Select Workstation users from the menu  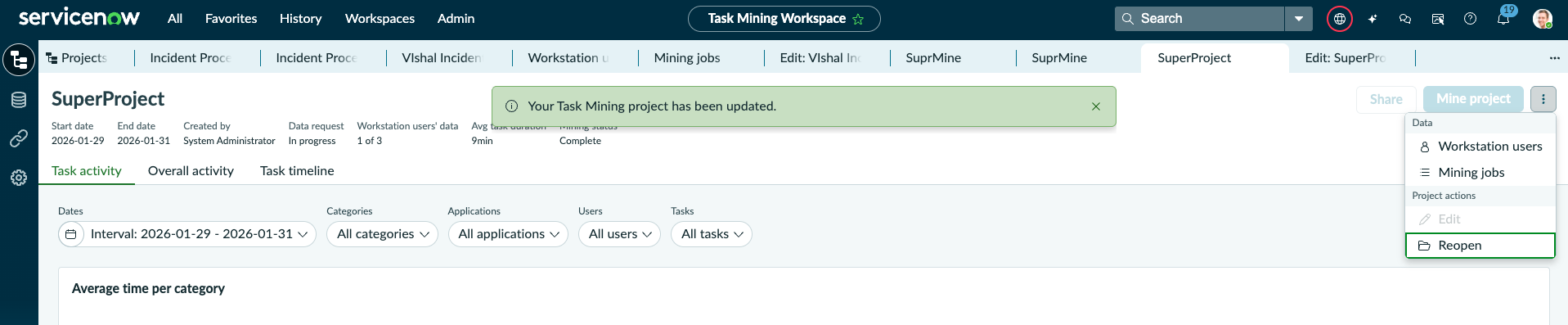click(x=1480, y=147)
